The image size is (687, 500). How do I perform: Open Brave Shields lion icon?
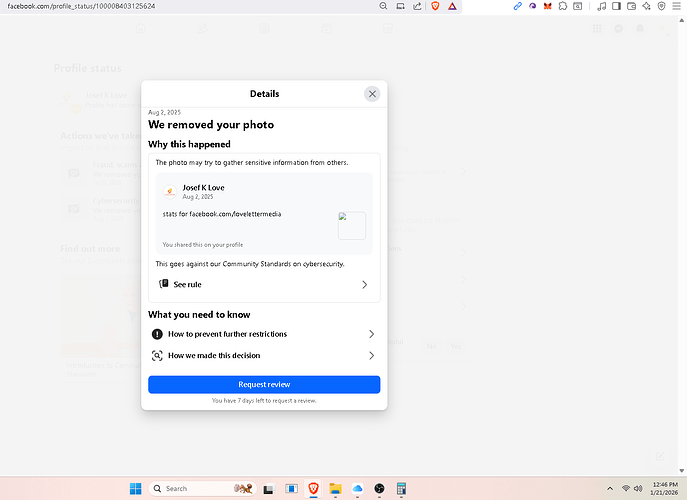click(435, 6)
